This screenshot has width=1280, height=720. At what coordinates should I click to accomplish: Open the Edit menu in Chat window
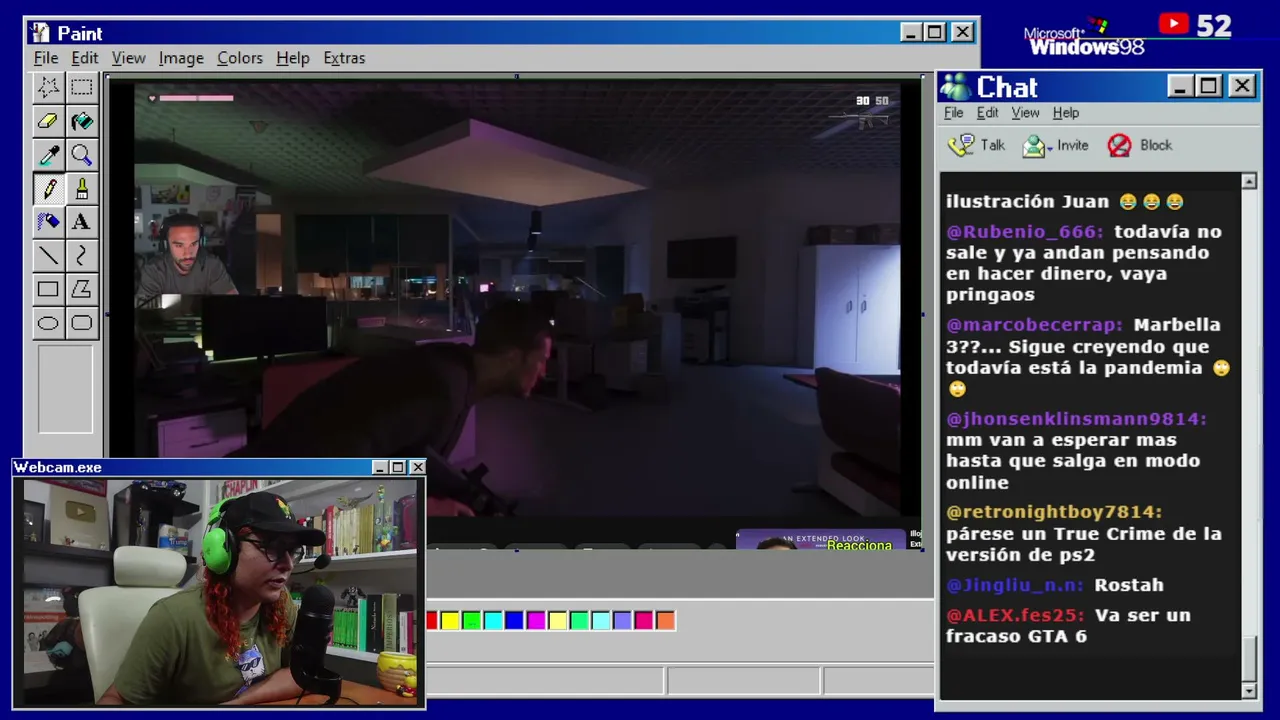click(x=988, y=113)
